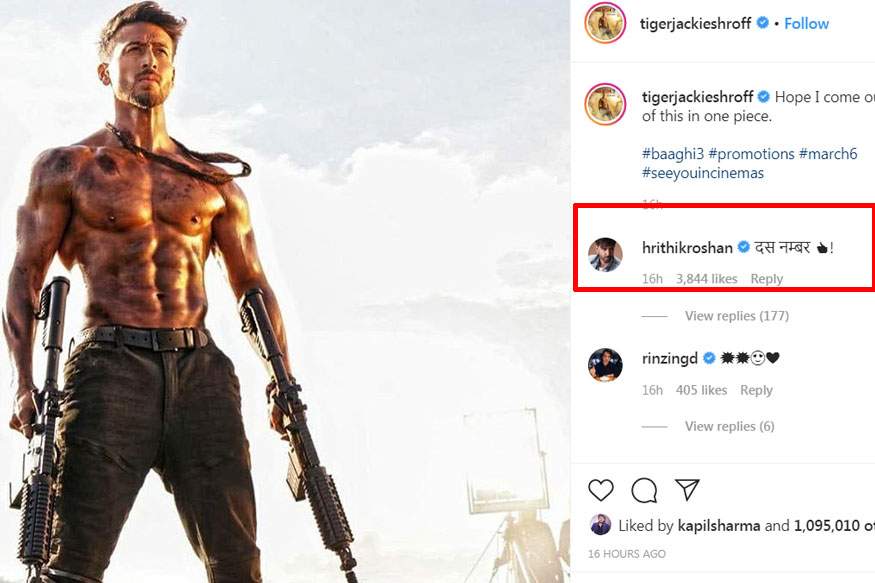Open the #promotions hashtag
Viewport: 875px width, 583px height.
point(751,154)
